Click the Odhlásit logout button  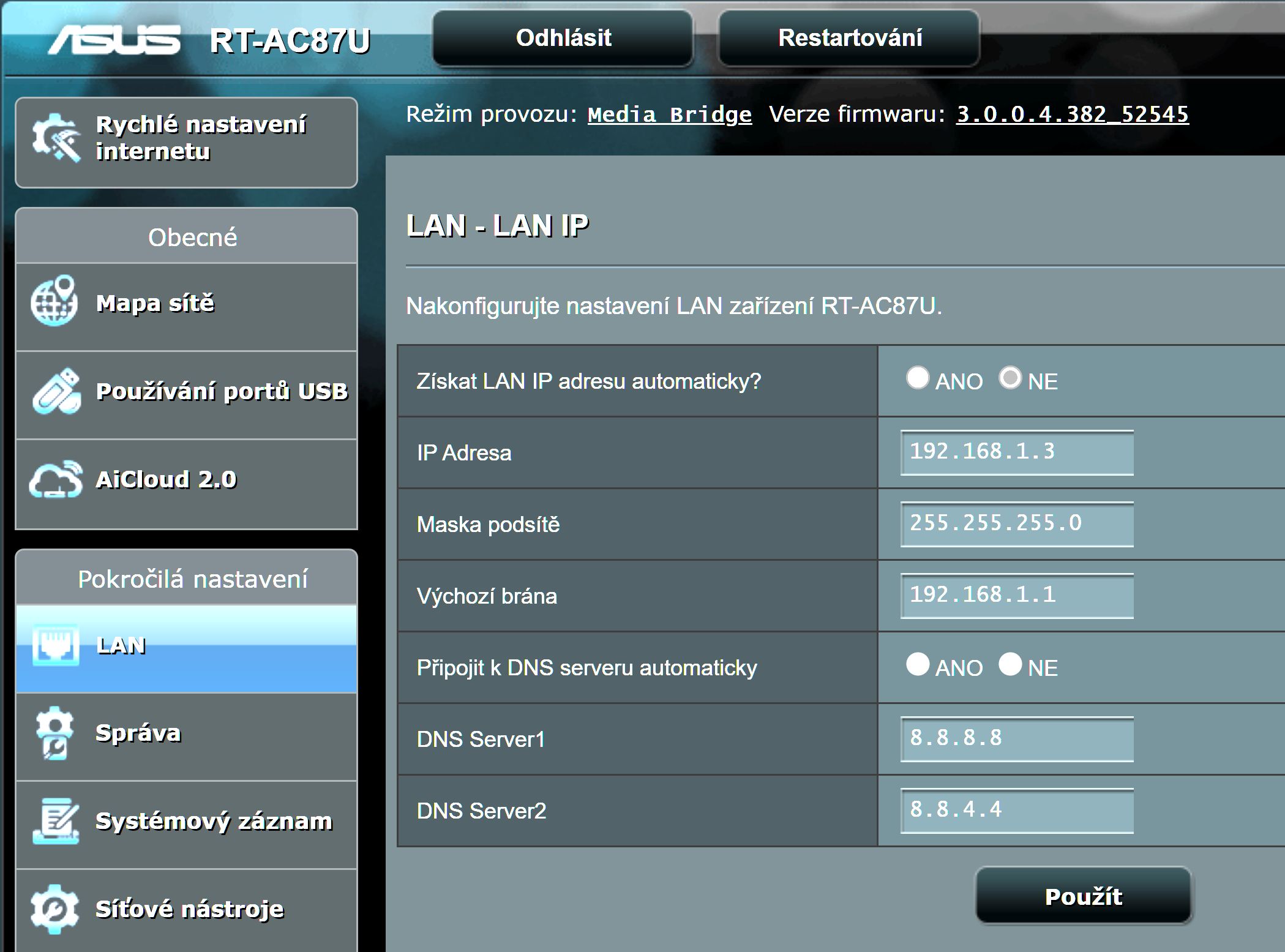pyautogui.click(x=563, y=38)
